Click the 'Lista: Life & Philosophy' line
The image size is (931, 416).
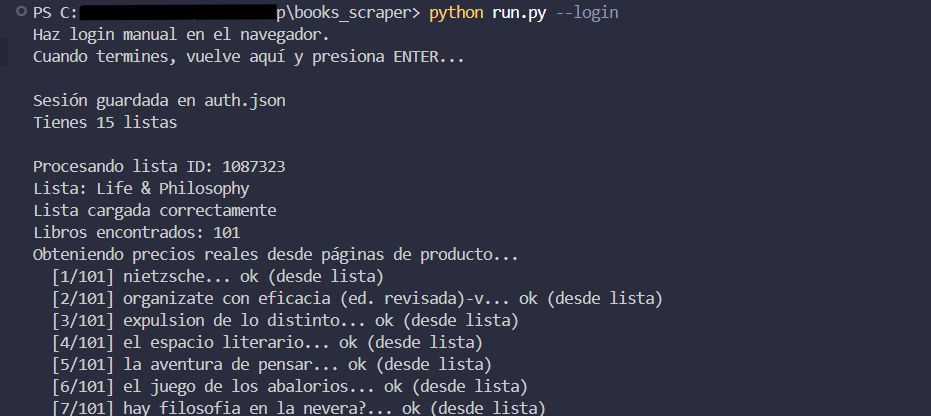pos(141,189)
